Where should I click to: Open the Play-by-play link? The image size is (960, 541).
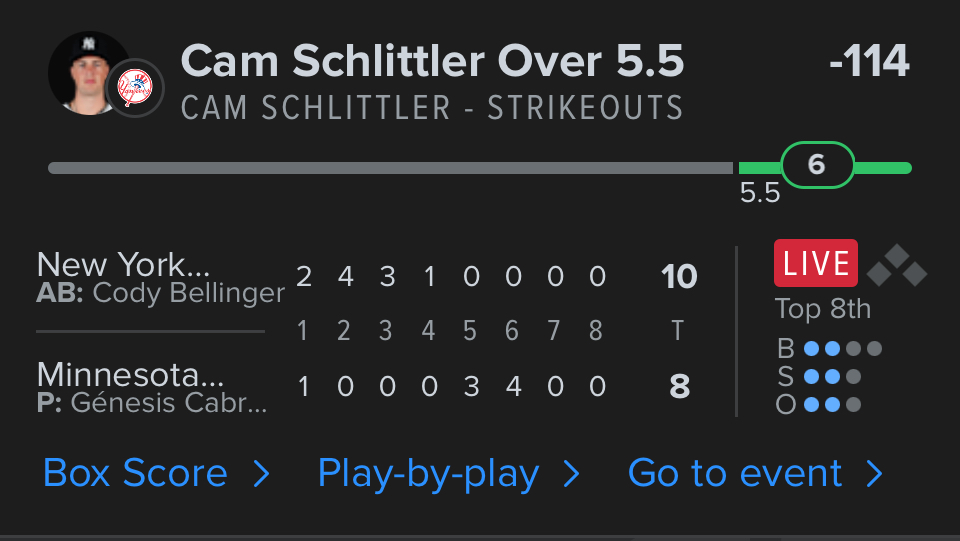[428, 473]
